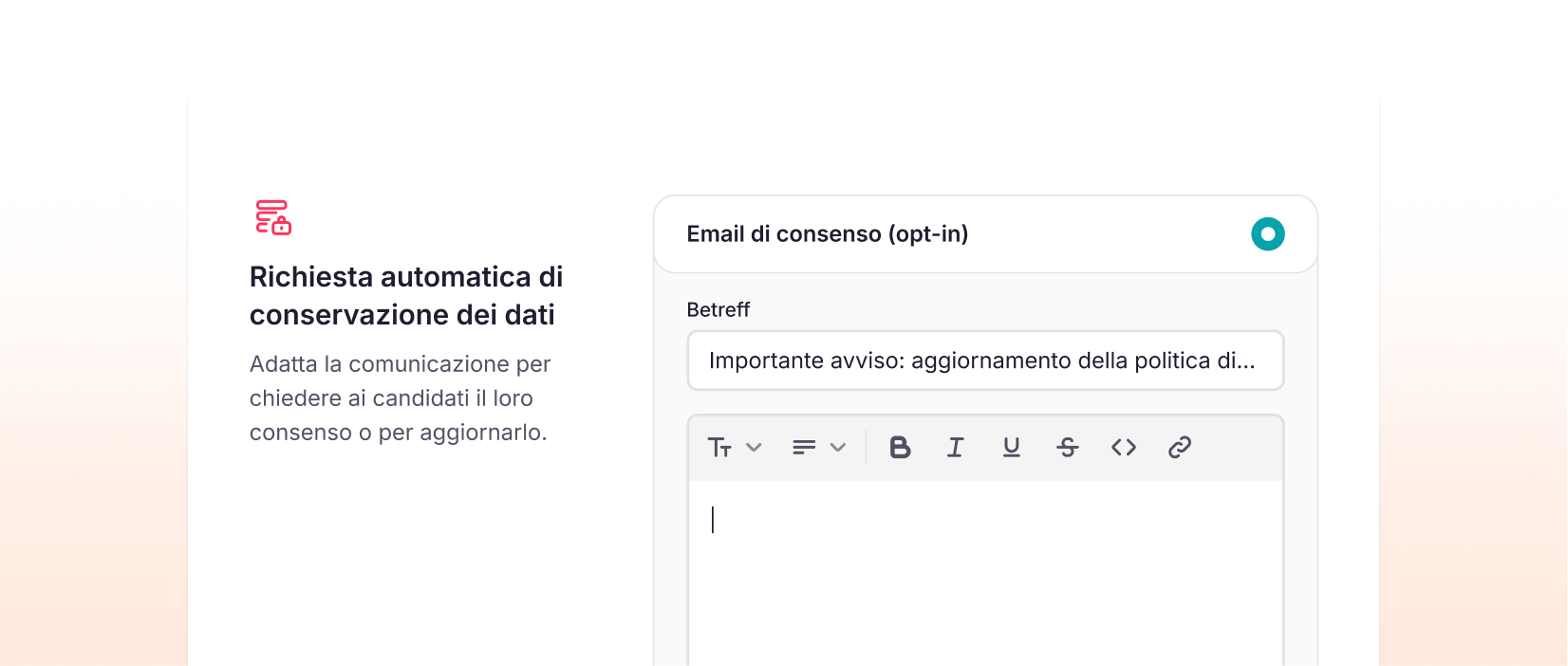The image size is (1568, 666).
Task: Click the heading "Richiesta automatica di conservazione dei dati"
Action: click(406, 296)
